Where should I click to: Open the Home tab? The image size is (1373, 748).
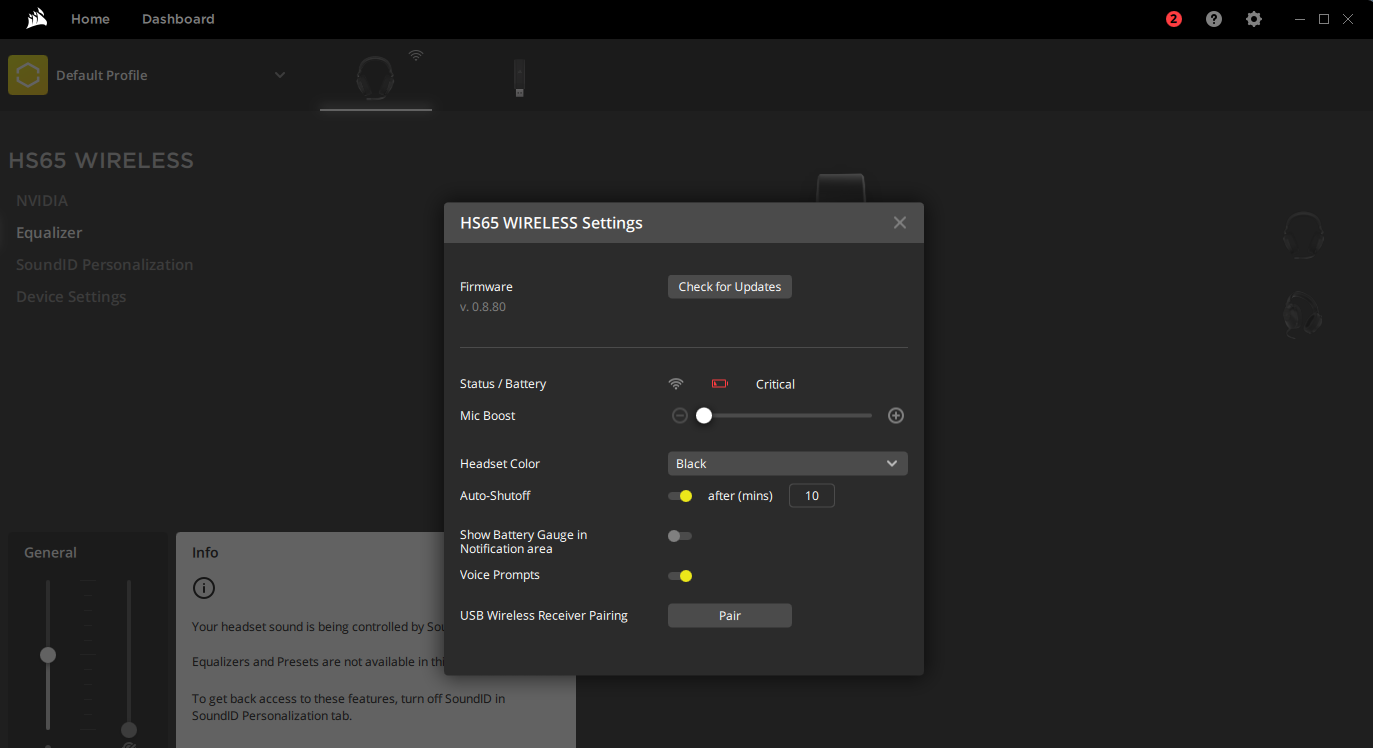tap(90, 19)
